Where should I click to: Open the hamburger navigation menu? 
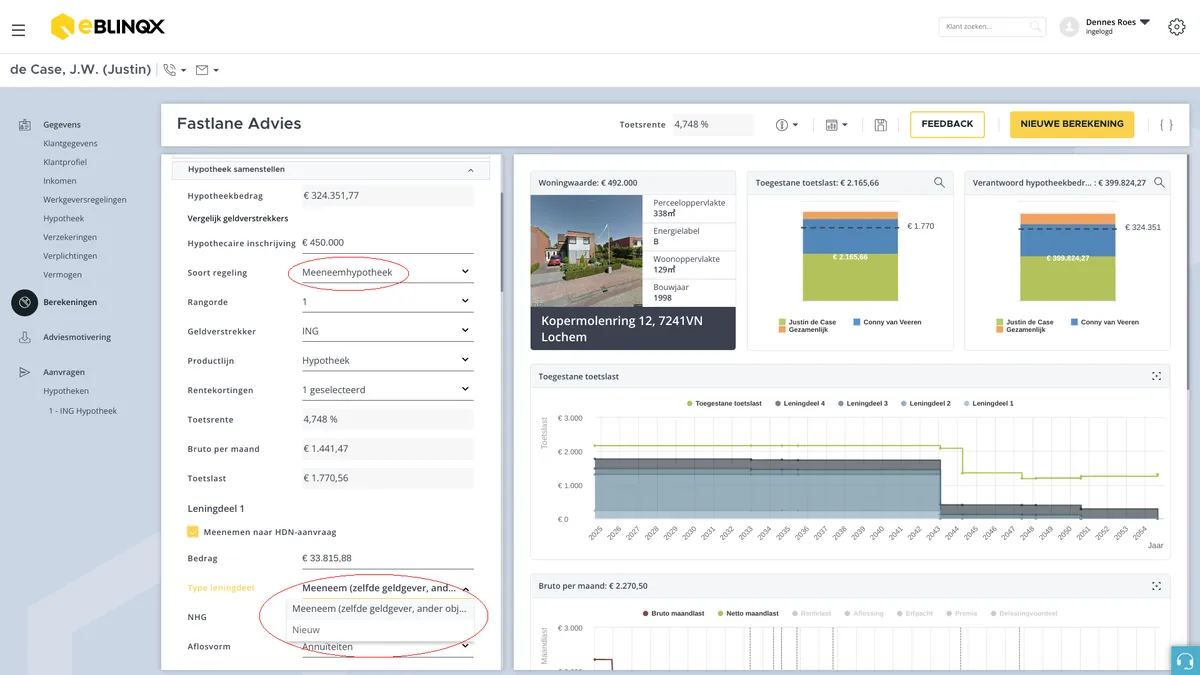click(x=18, y=30)
